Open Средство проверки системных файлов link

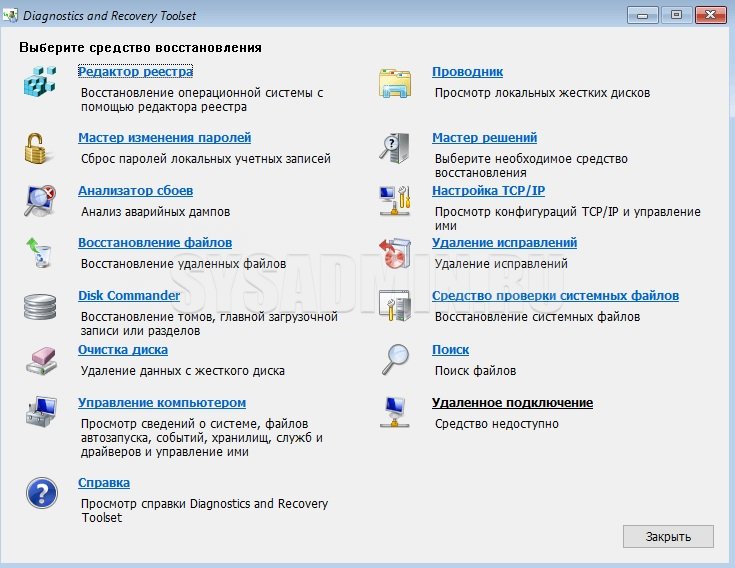[555, 296]
